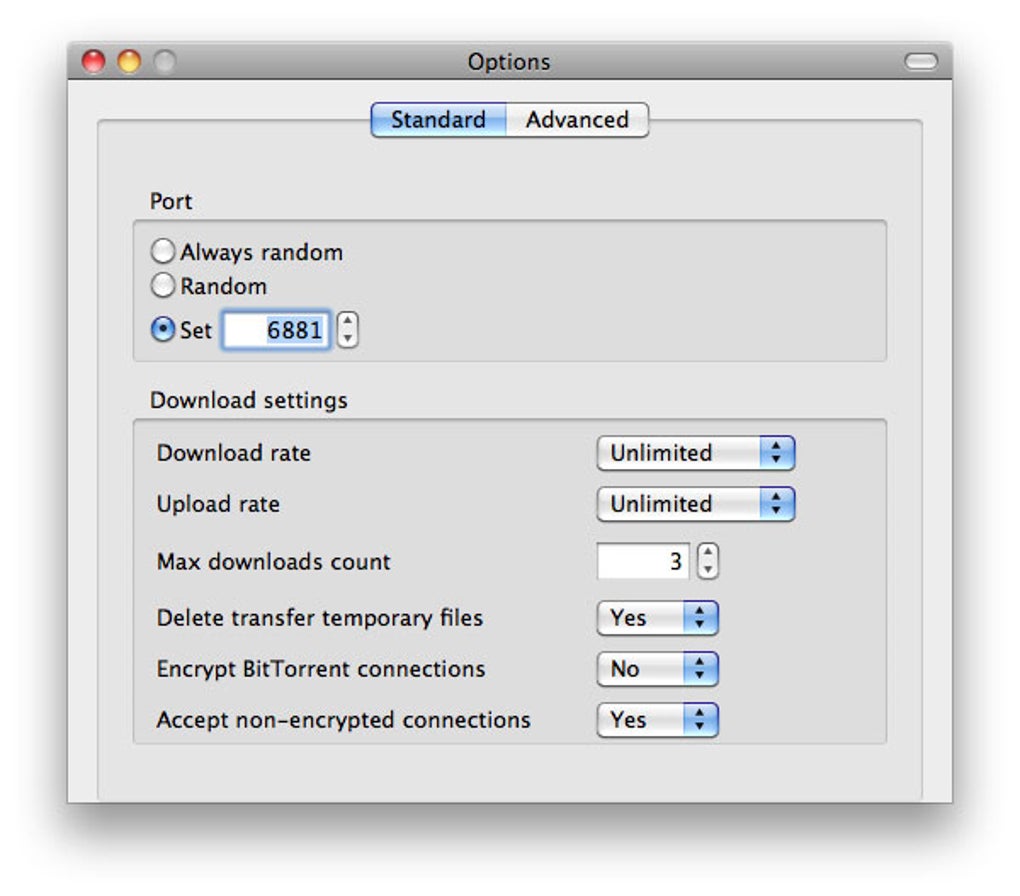Click the 'Yes' value next to Delete temporary files

pyautogui.click(x=625, y=618)
